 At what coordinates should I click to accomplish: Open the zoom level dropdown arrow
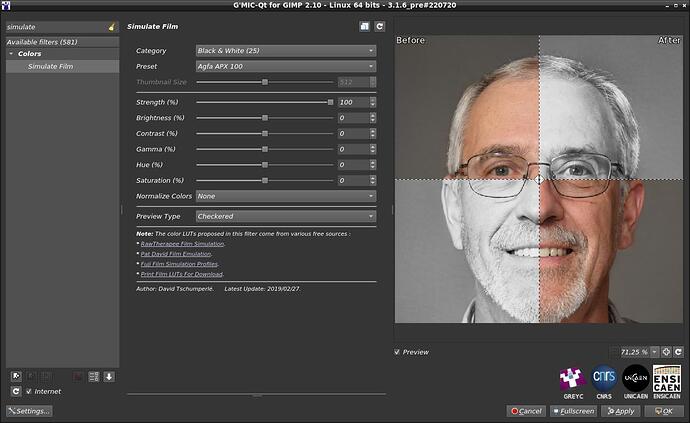(654, 352)
